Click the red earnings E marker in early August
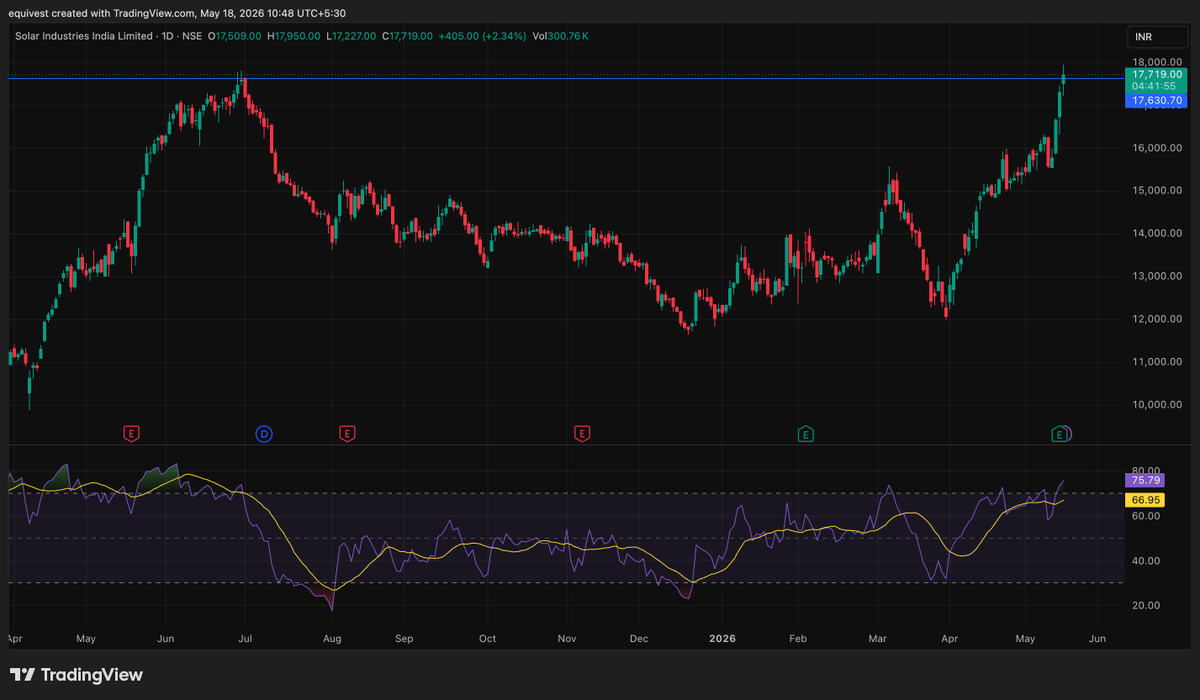The height and width of the screenshot is (700, 1200). point(347,433)
